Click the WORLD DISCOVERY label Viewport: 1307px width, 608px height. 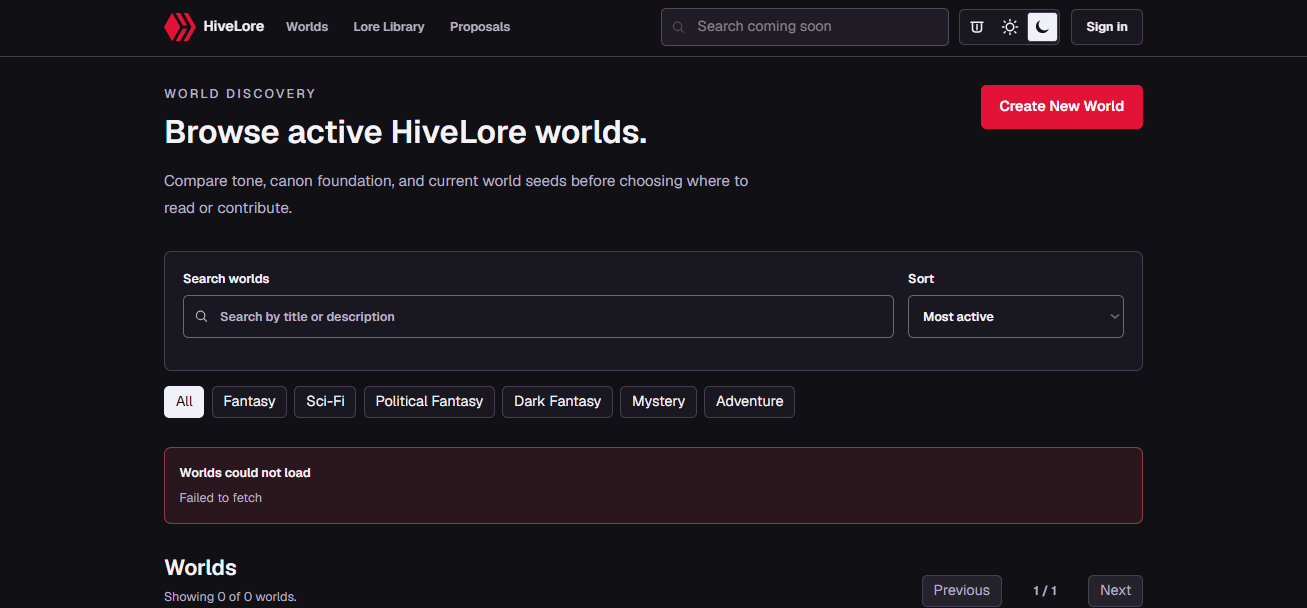[240, 94]
